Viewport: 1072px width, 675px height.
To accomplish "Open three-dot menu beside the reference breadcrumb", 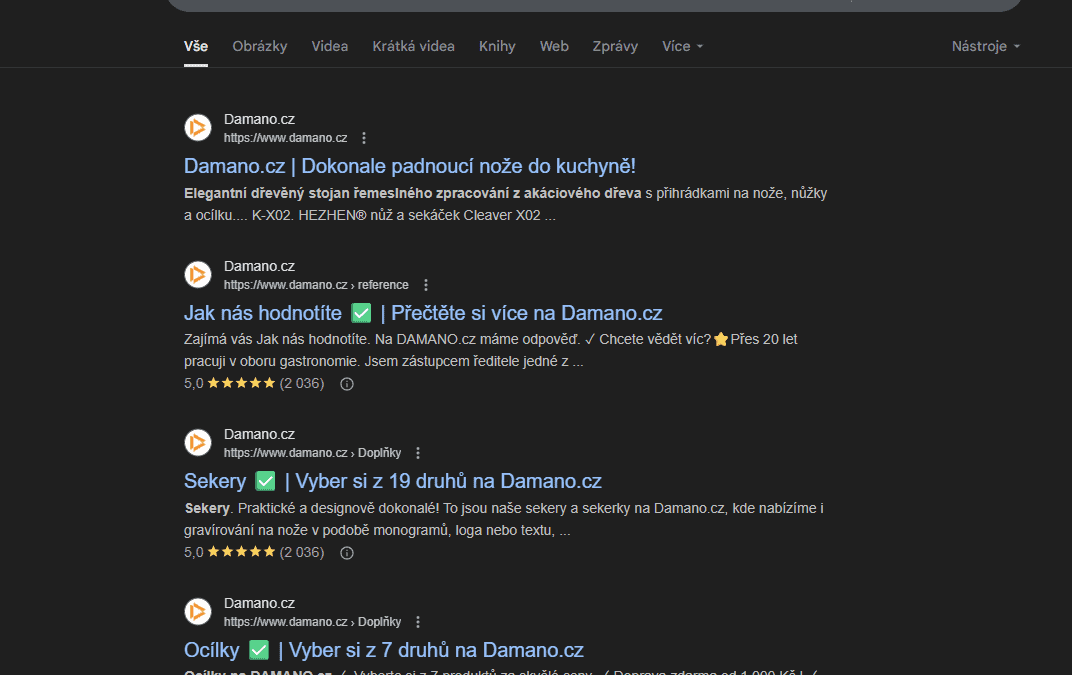I will (x=426, y=285).
